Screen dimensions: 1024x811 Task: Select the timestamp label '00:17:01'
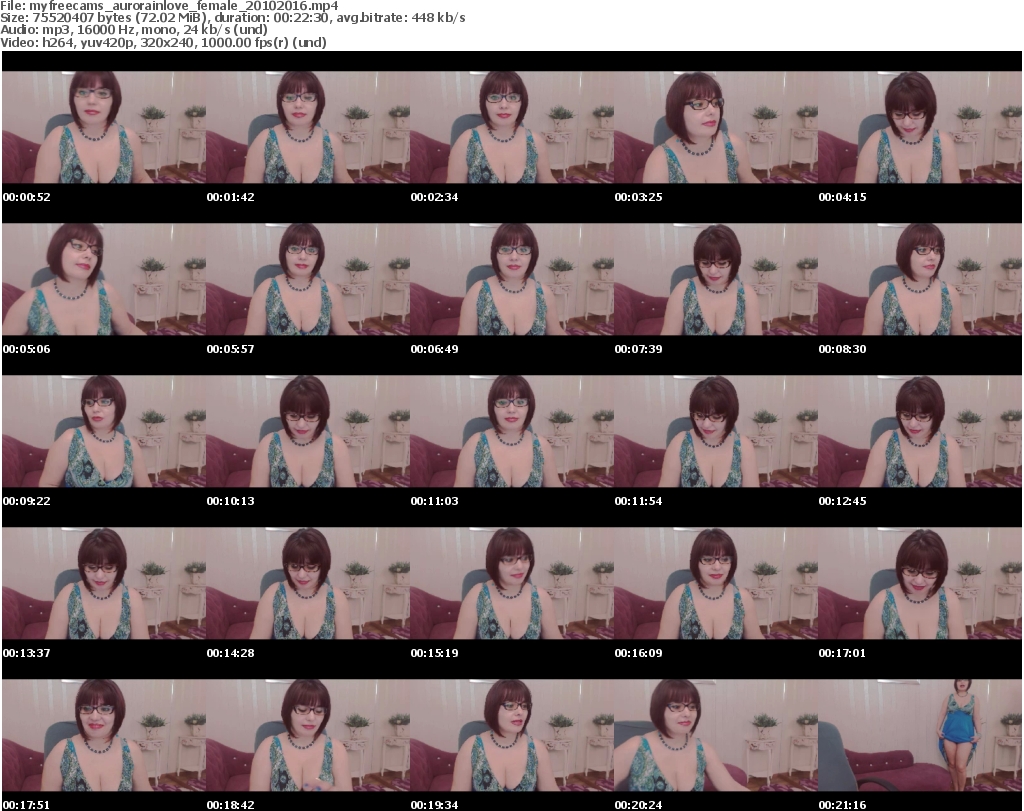point(842,653)
